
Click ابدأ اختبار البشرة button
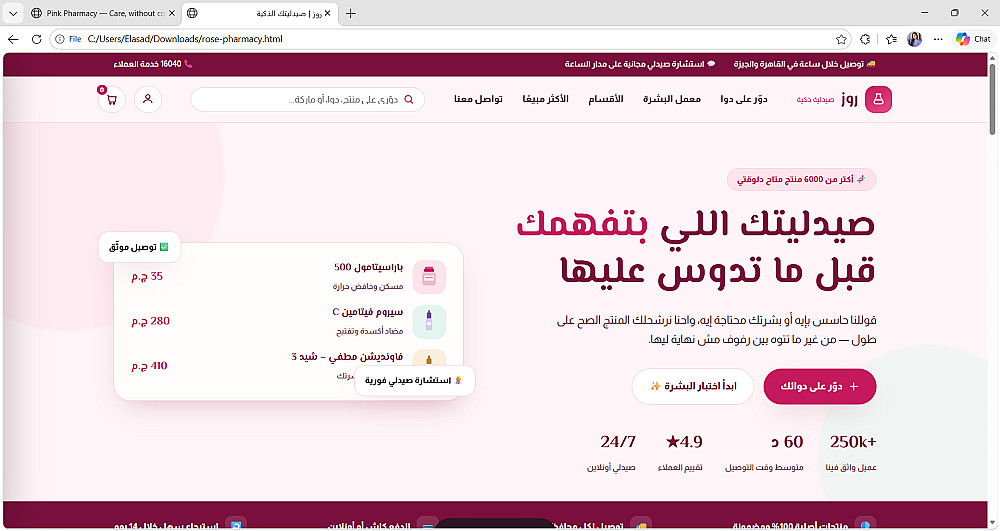click(693, 386)
